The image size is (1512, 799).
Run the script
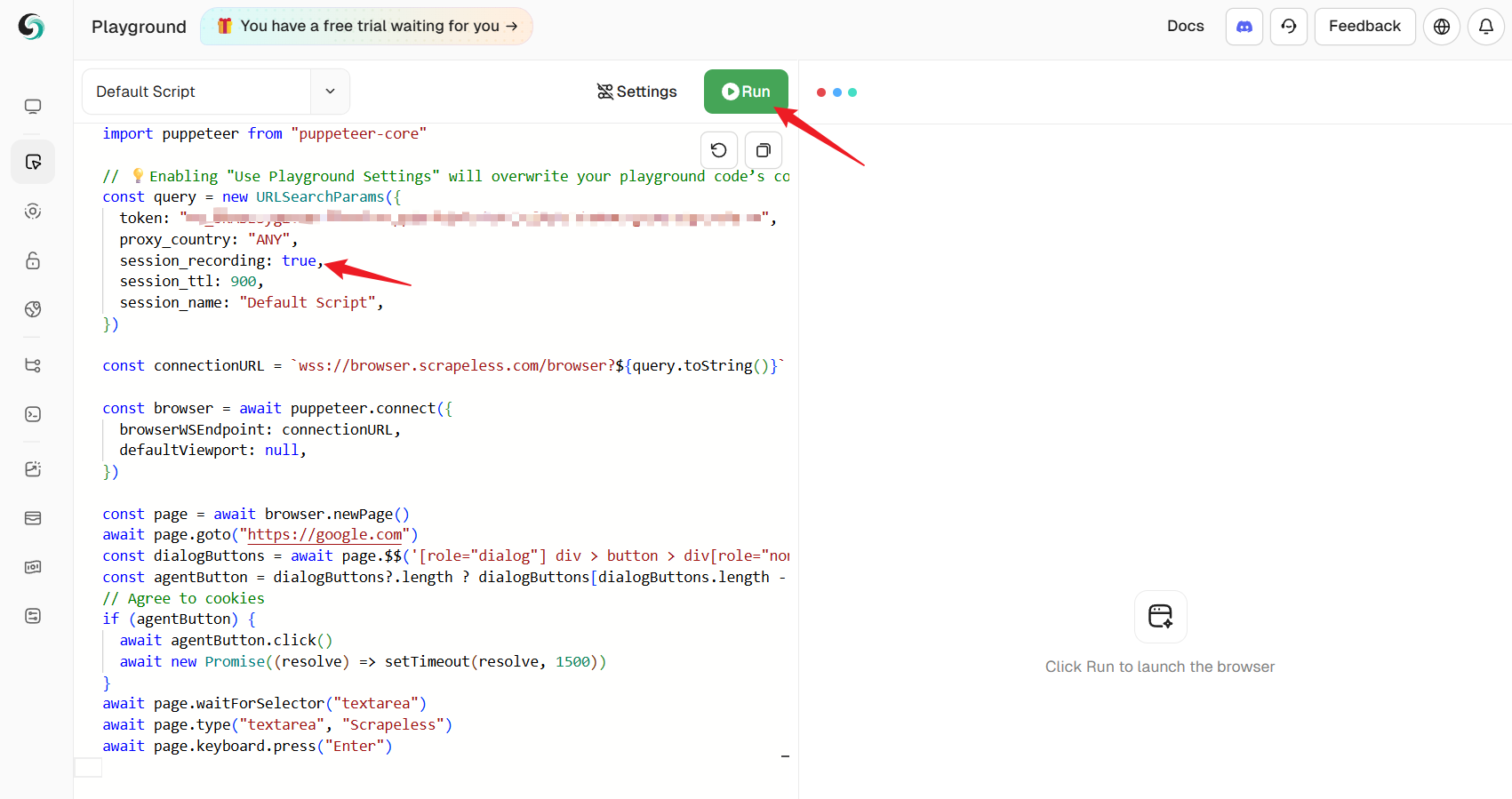pos(746,92)
